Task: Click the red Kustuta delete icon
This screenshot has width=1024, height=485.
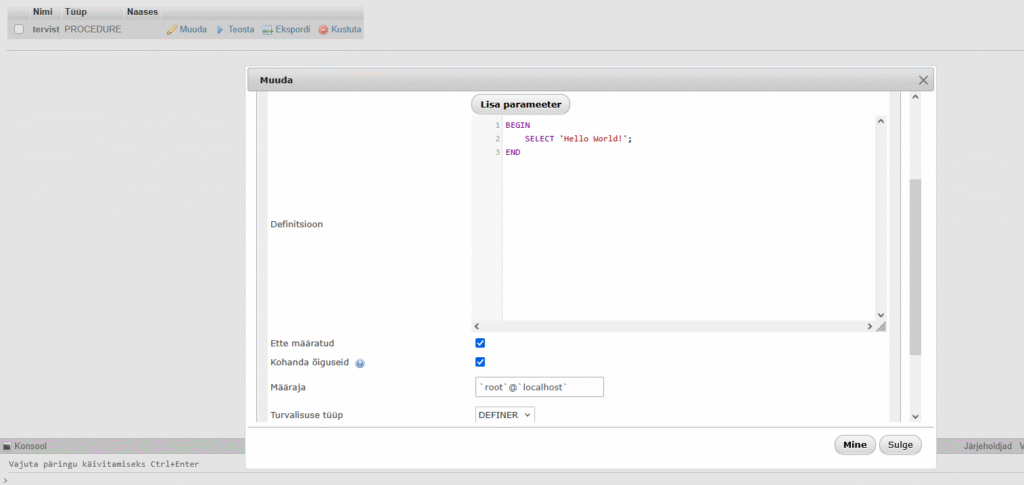Action: (x=323, y=30)
